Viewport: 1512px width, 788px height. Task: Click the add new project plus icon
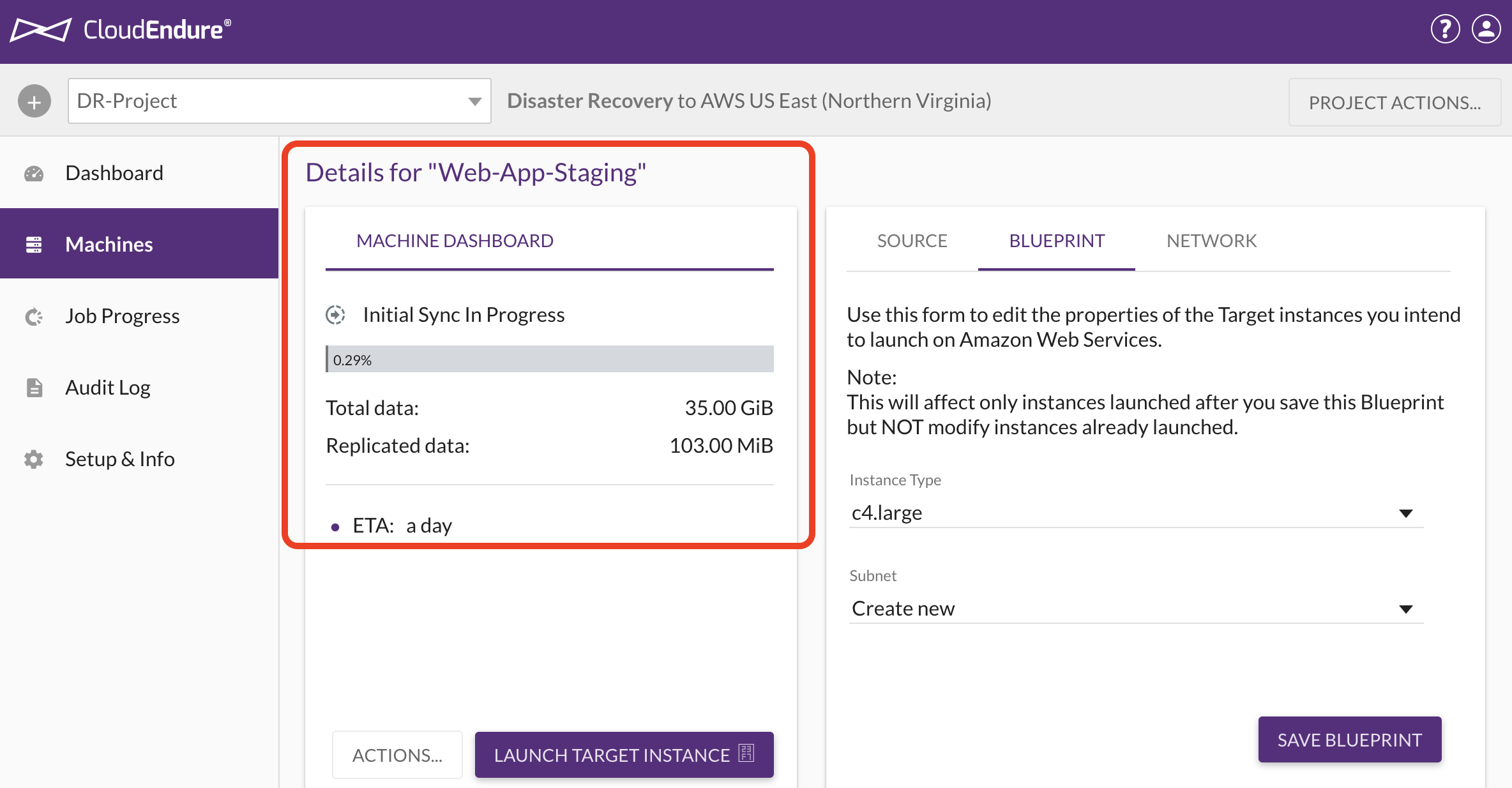click(35, 100)
